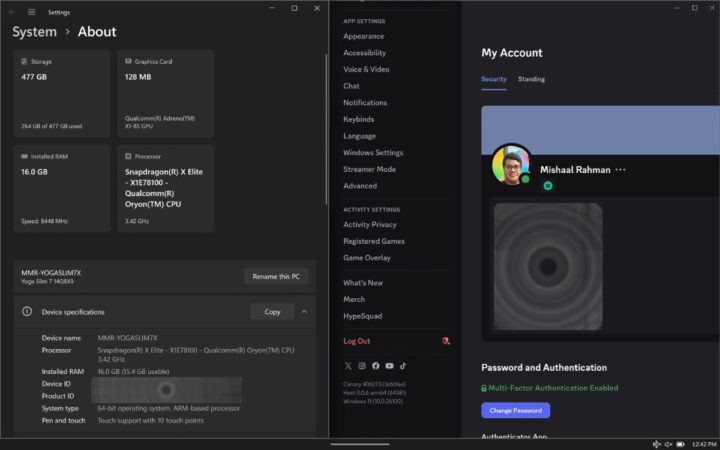Open Discord's Instagram icon link
This screenshot has height=450, width=720.
pyautogui.click(x=362, y=366)
